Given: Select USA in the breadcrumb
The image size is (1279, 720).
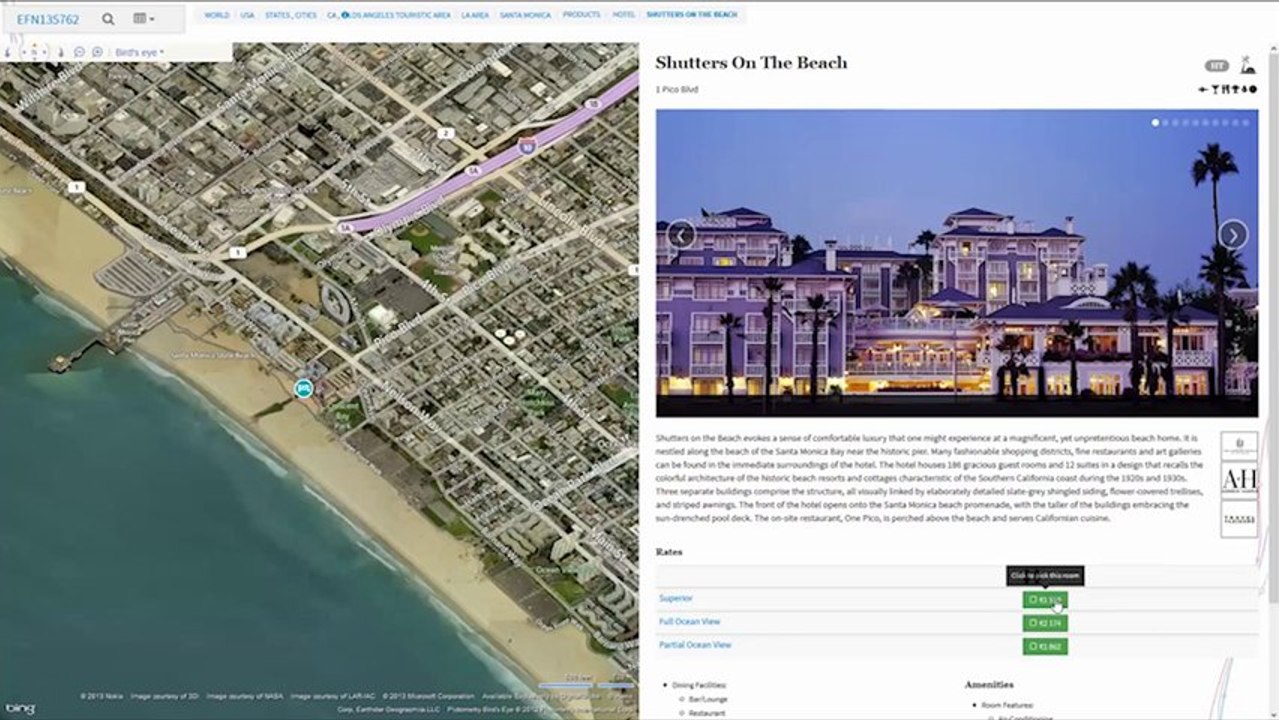Looking at the screenshot, I should pyautogui.click(x=247, y=15).
